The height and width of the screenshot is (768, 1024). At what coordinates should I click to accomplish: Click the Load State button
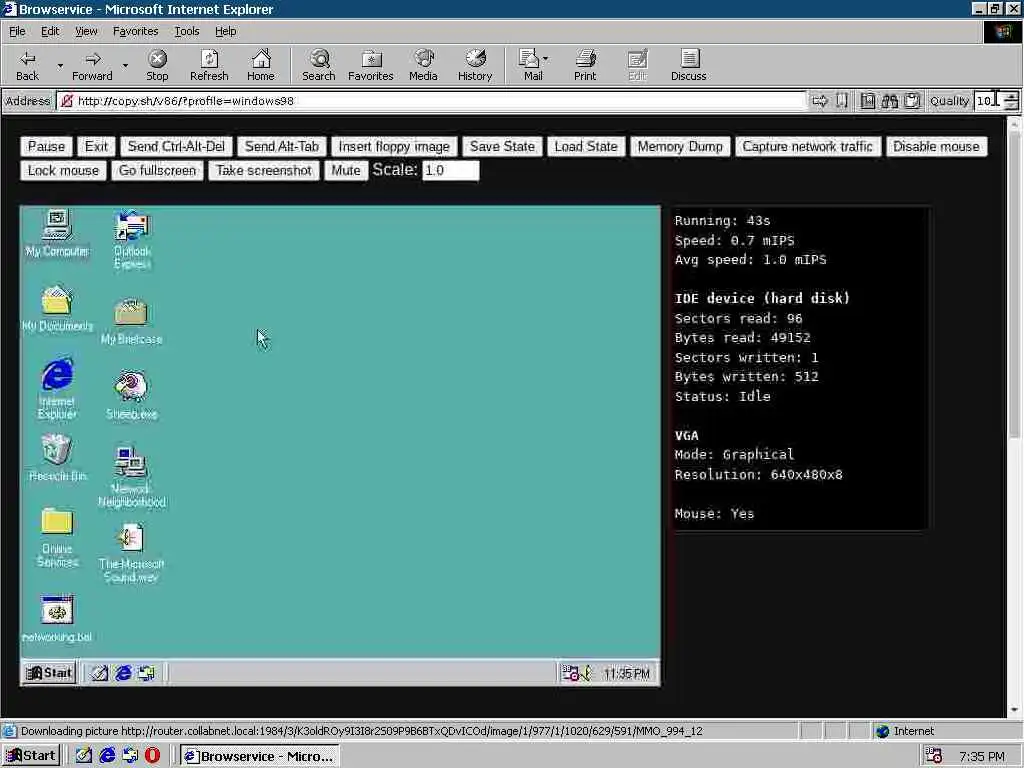pos(586,146)
